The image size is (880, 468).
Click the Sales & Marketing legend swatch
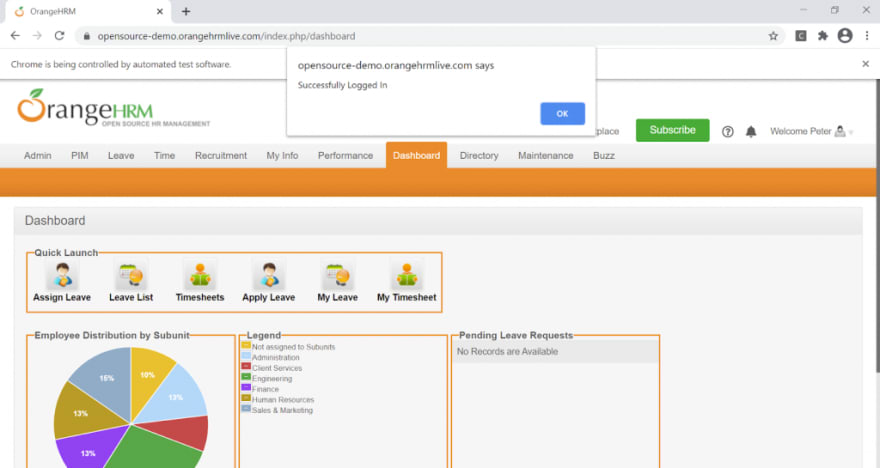pyautogui.click(x=246, y=409)
